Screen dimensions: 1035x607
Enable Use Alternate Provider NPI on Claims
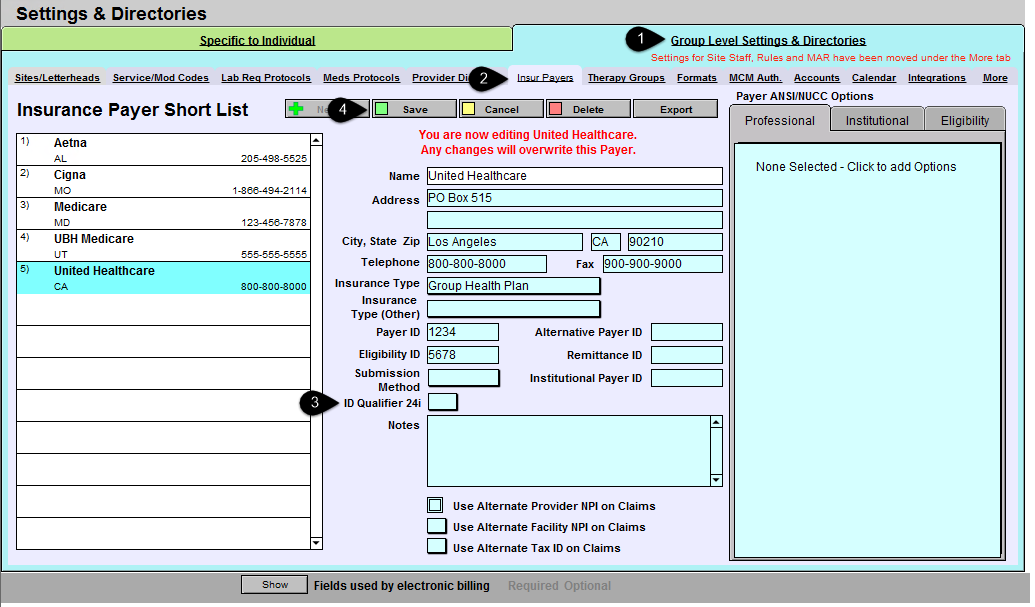tap(435, 505)
